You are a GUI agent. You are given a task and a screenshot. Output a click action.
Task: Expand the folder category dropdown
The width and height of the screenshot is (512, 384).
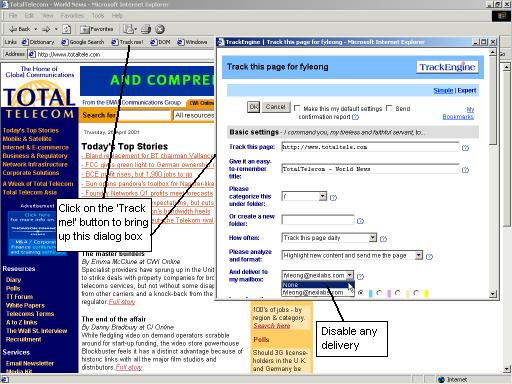[x=322, y=196]
